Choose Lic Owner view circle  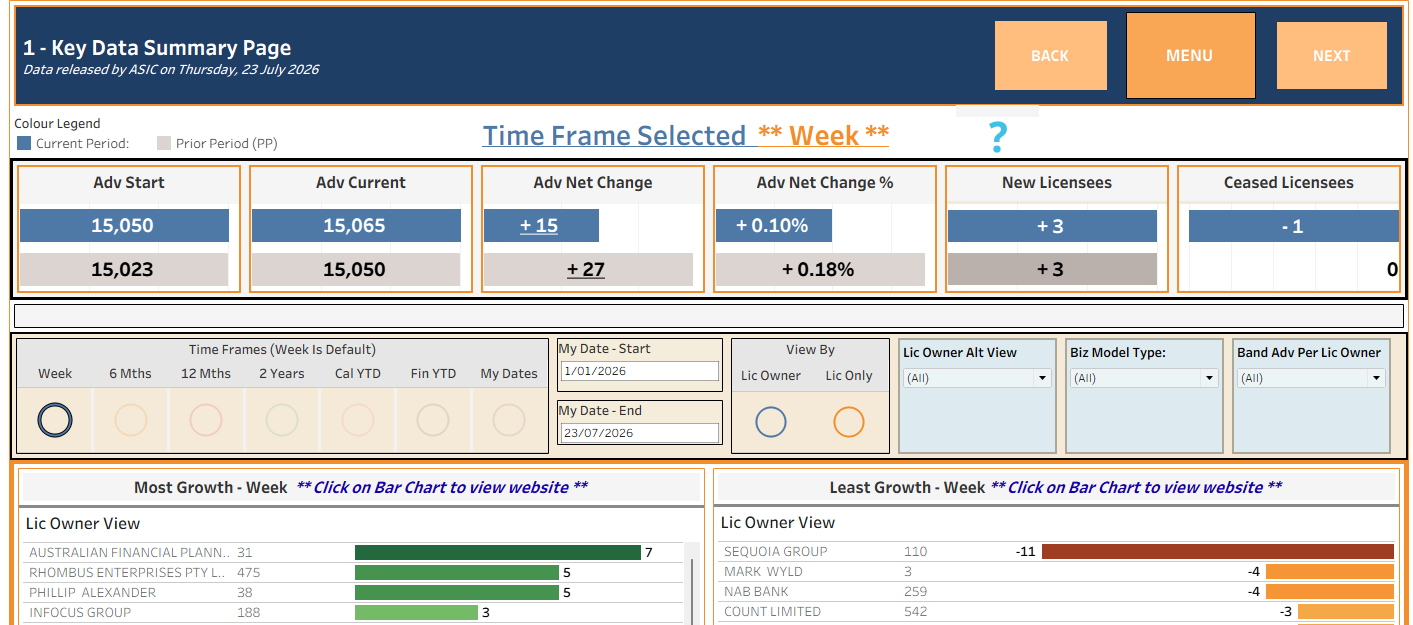pos(771,422)
